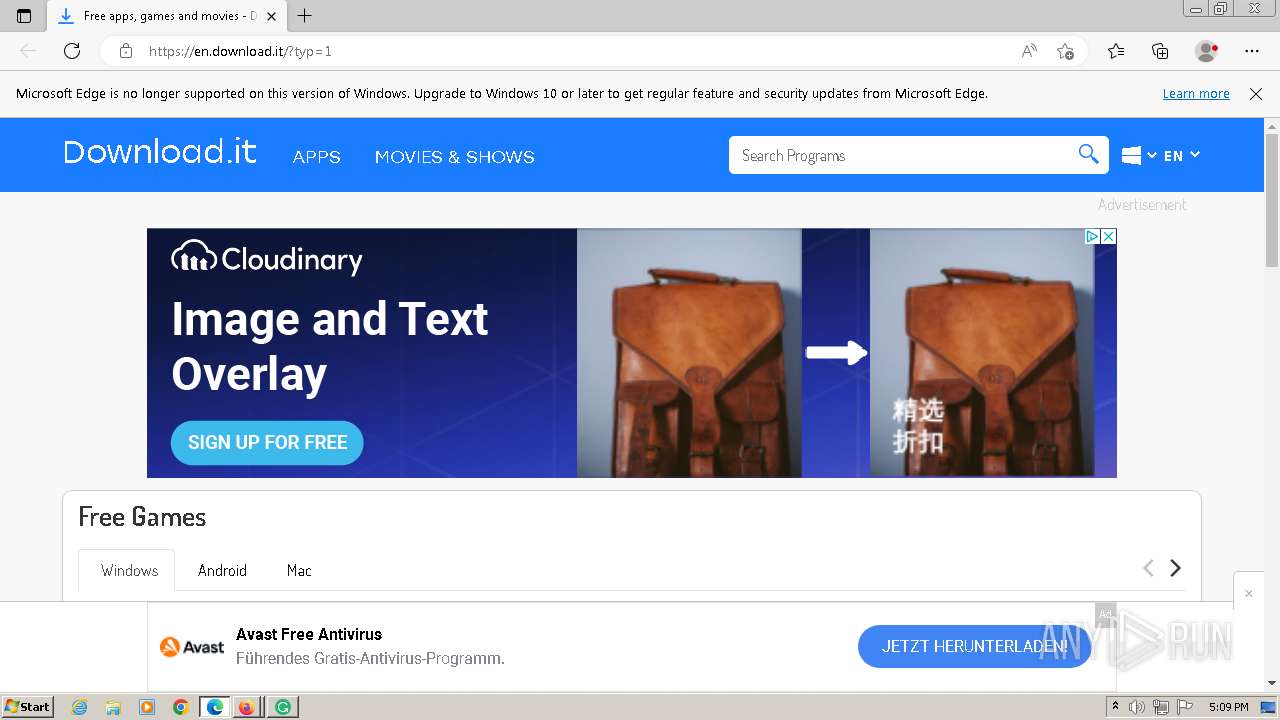Click the Free Games heading
This screenshot has height=720, width=1280.
[x=142, y=517]
